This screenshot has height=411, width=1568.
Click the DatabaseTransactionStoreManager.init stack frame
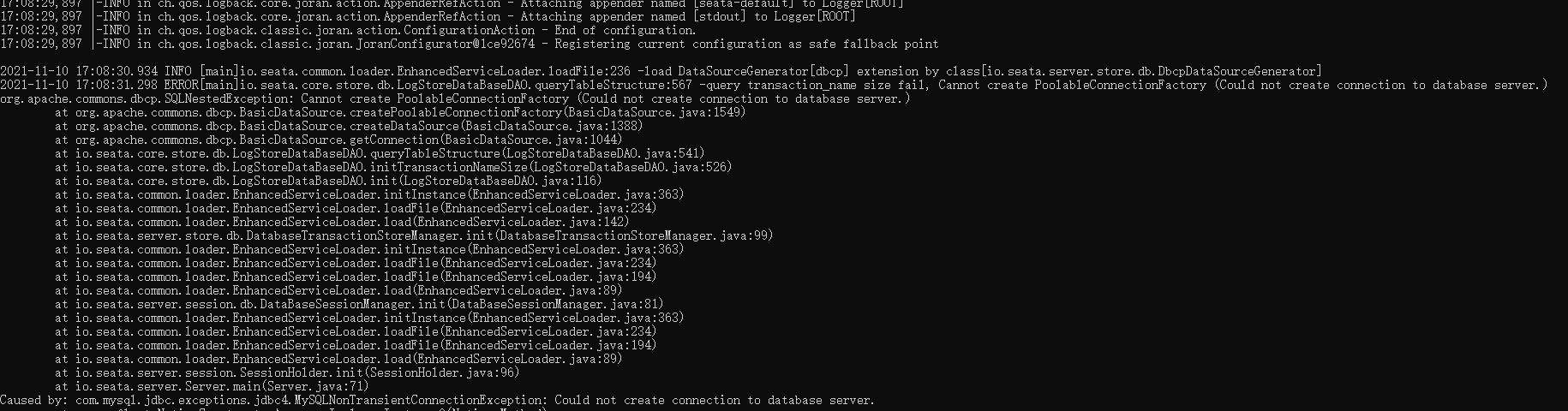(x=414, y=235)
